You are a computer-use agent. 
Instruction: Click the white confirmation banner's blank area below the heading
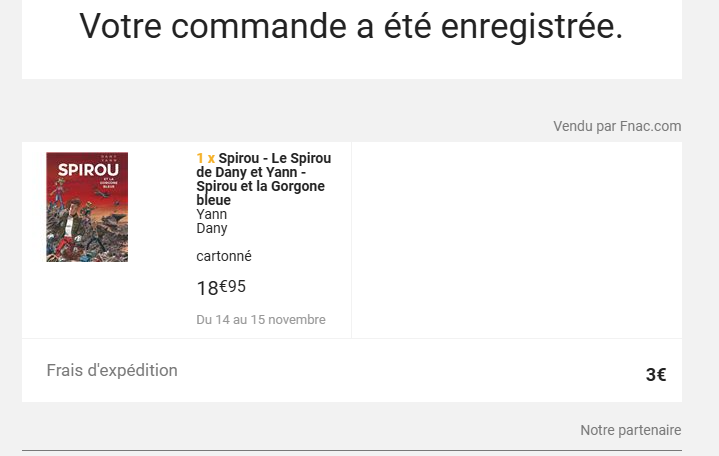(x=351, y=64)
